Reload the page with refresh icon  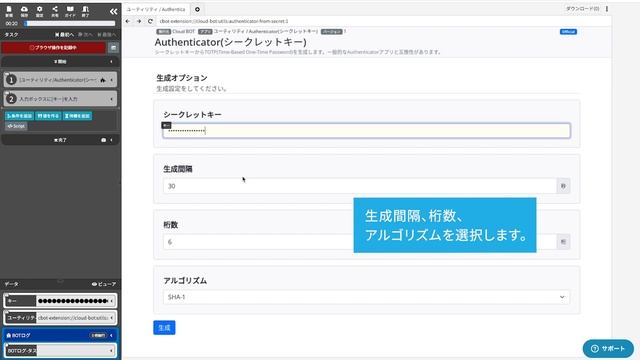coord(150,21)
